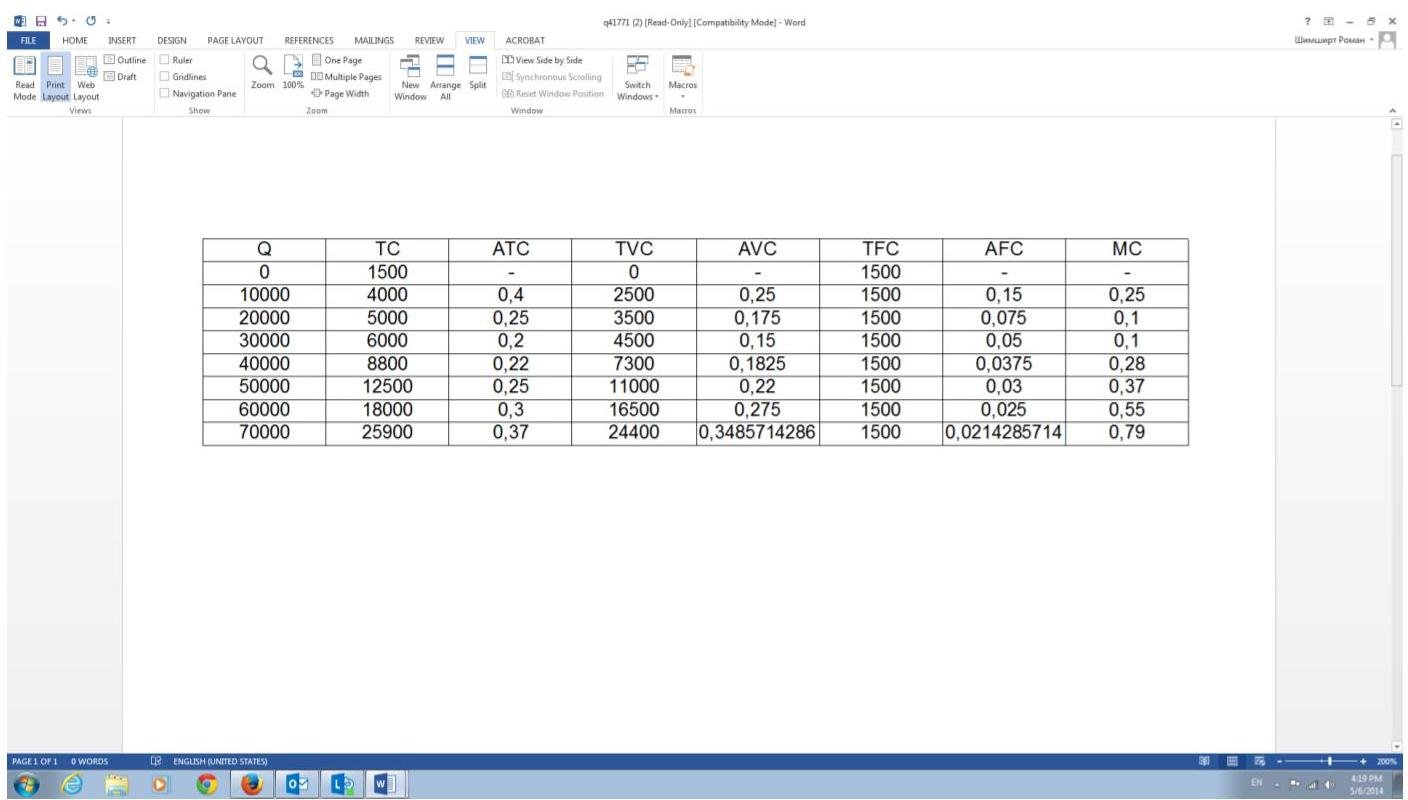This screenshot has height=800, width=1408.
Task: Open Firefox from the taskbar
Action: pyautogui.click(x=252, y=785)
